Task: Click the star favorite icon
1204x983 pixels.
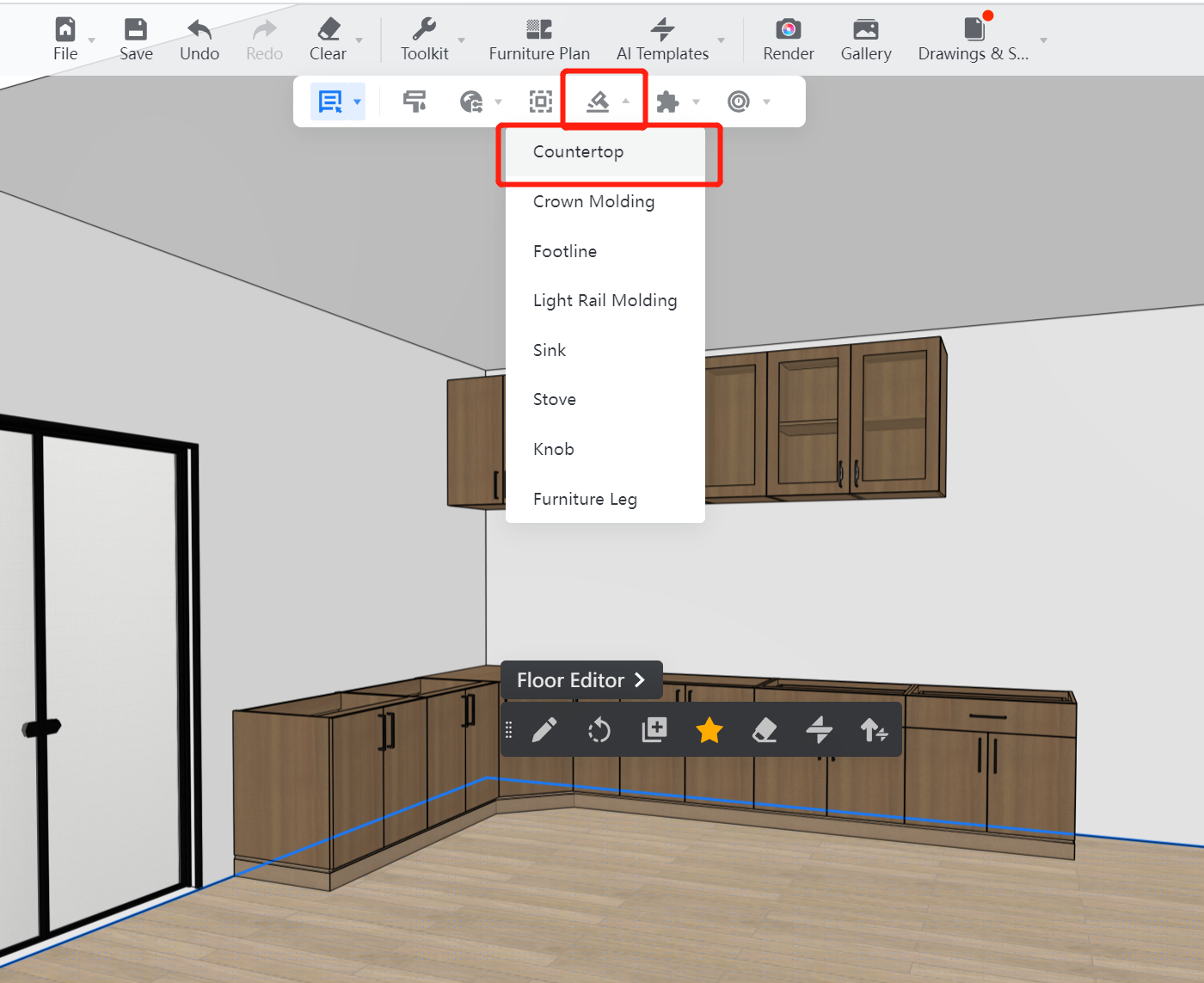Action: coord(709,730)
